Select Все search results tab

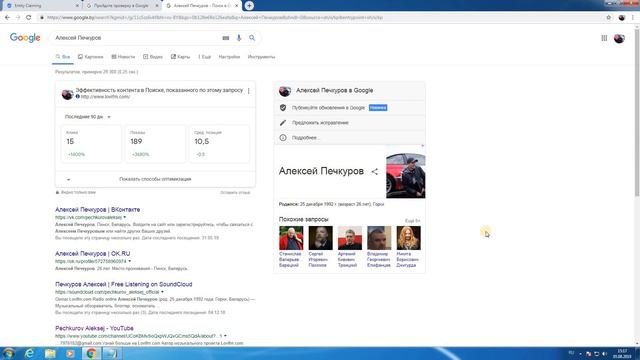coord(63,57)
